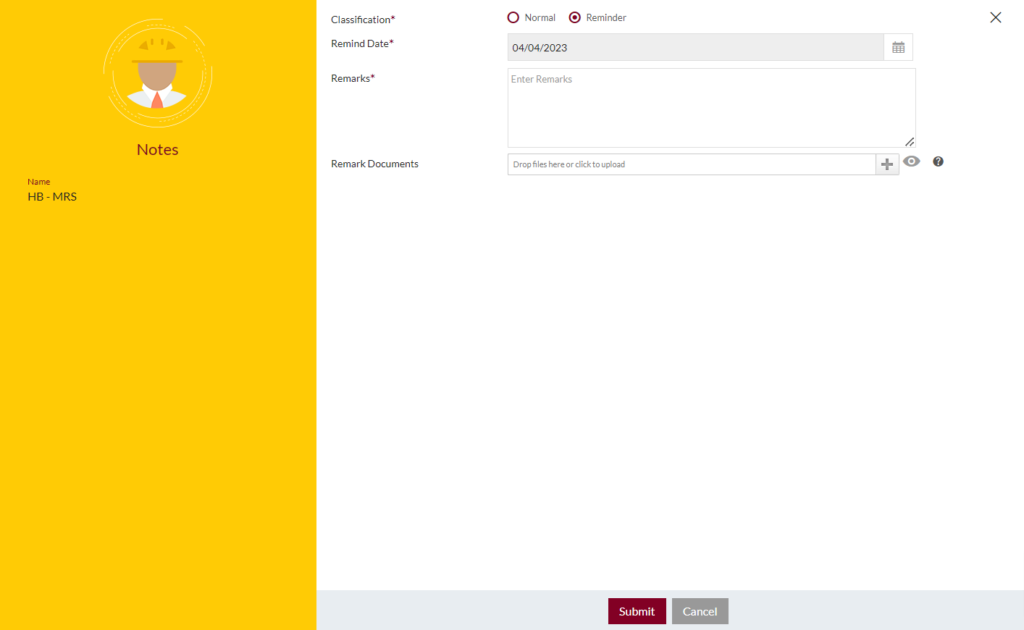Screen dimensions: 1024x630
Task: Click the worker avatar image
Action: click(x=157, y=73)
